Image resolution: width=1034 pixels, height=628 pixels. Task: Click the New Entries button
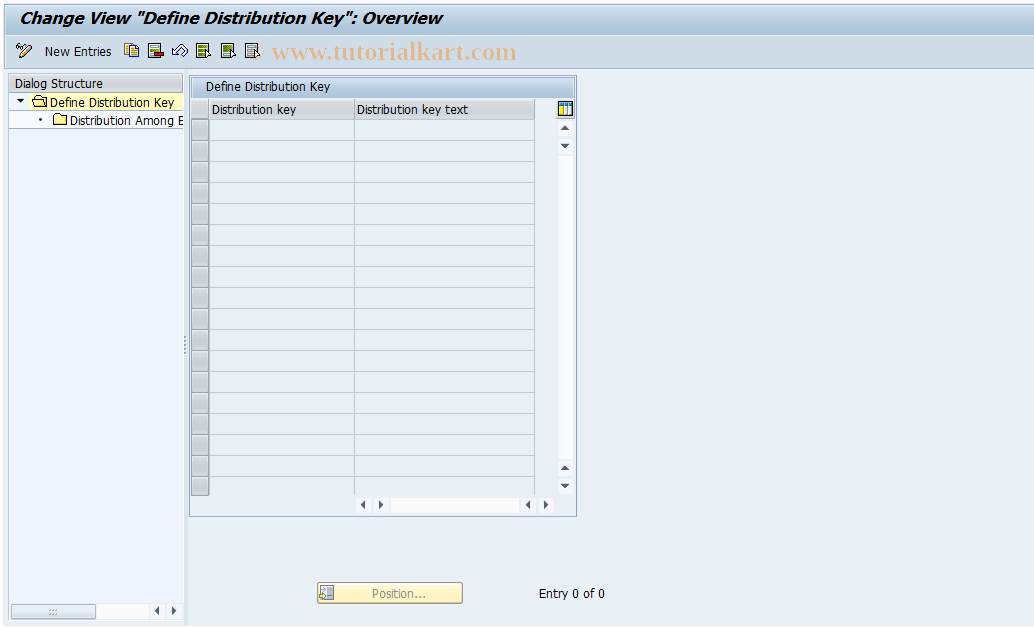(78, 51)
